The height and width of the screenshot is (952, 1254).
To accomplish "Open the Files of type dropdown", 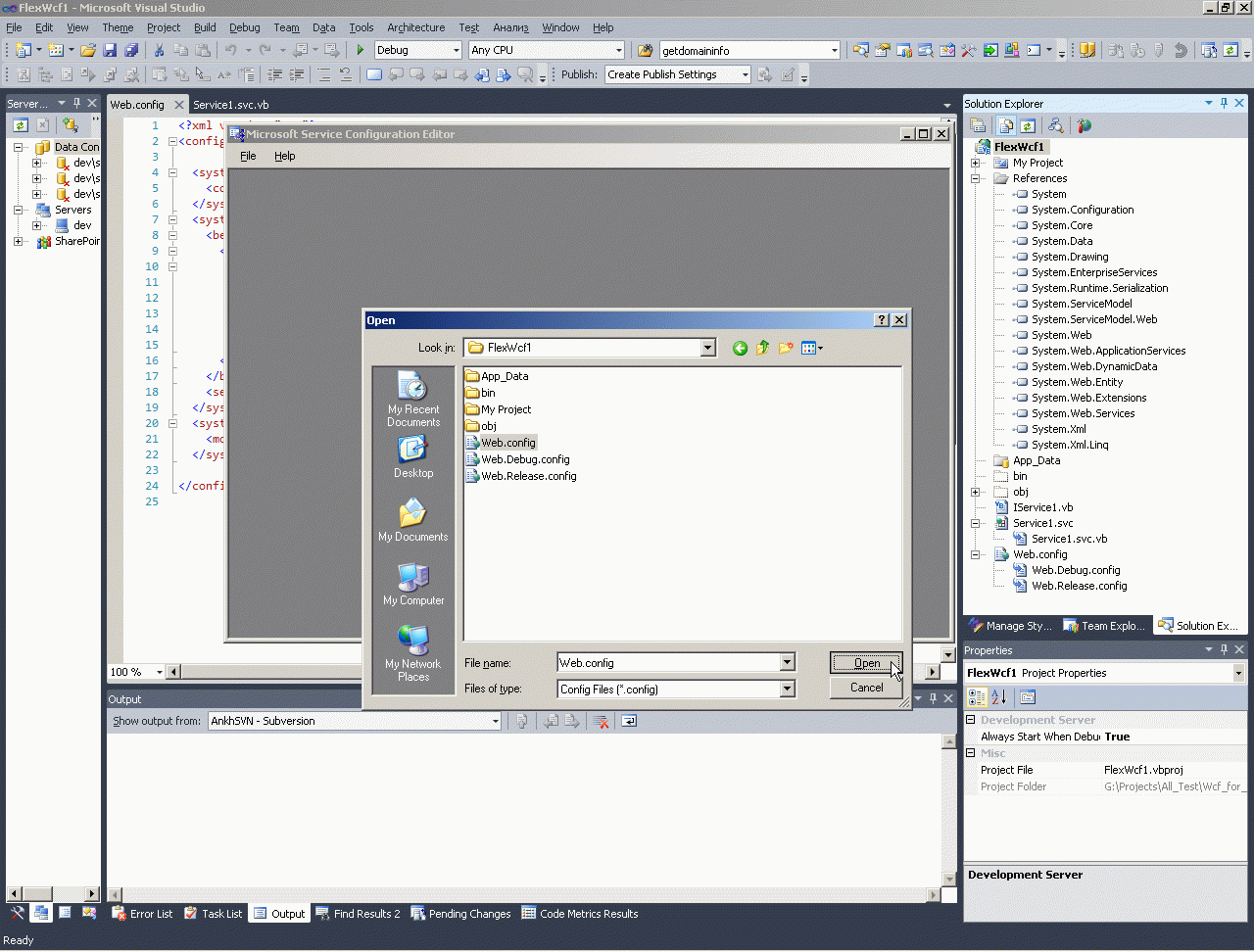I will click(787, 690).
